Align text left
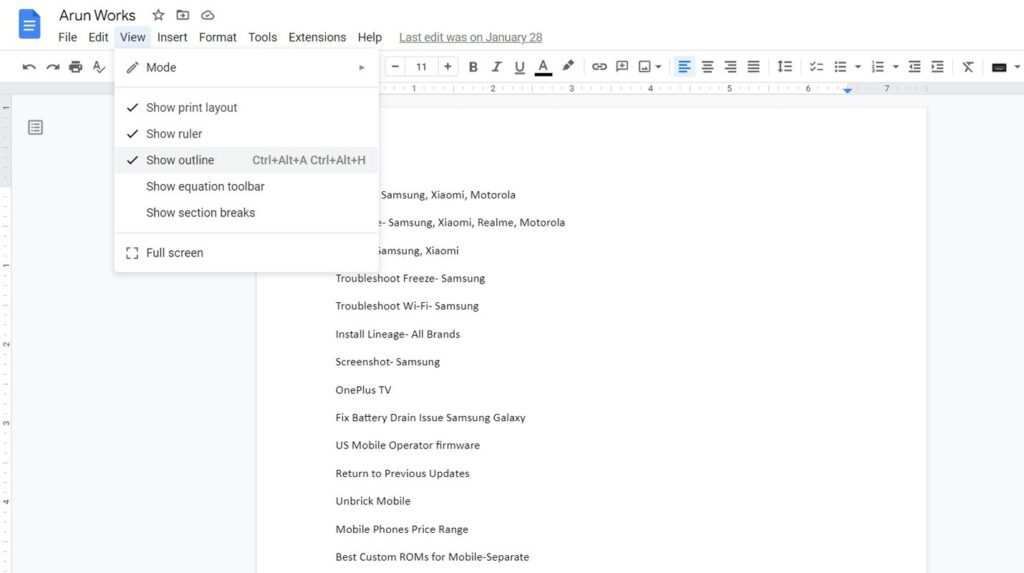1024x573 pixels. (684, 67)
